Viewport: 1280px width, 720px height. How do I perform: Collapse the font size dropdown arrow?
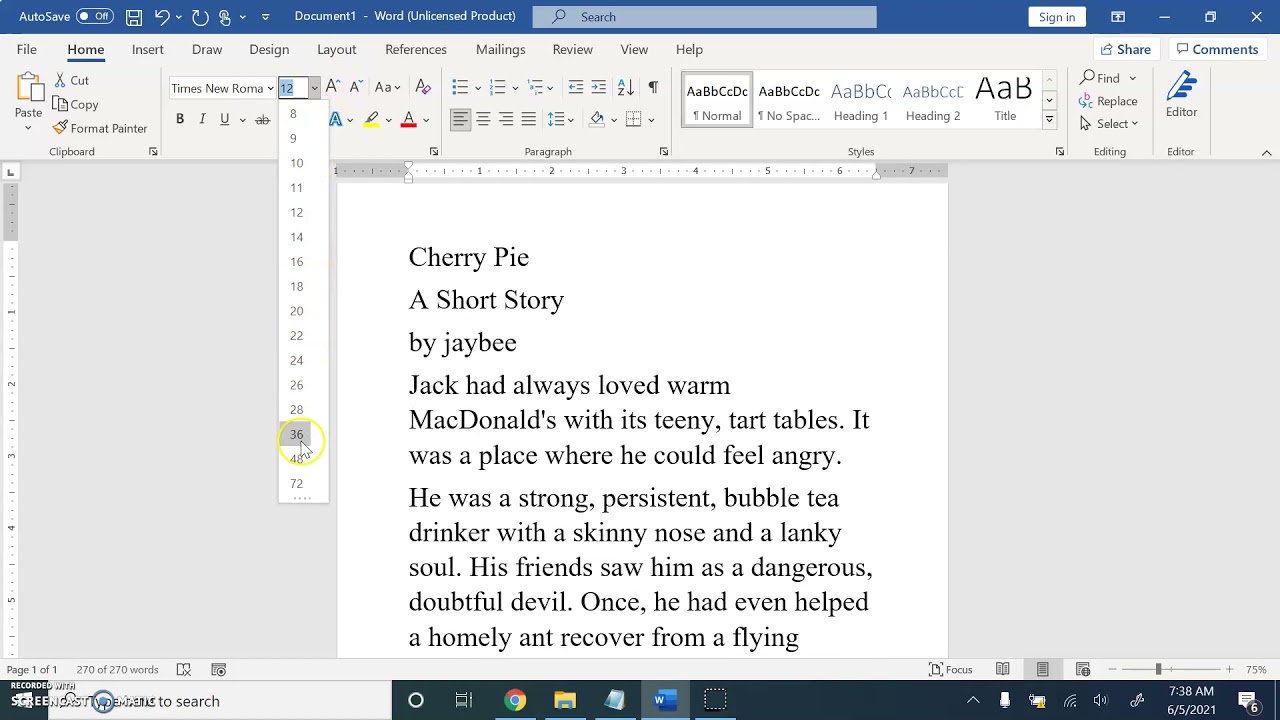[314, 88]
